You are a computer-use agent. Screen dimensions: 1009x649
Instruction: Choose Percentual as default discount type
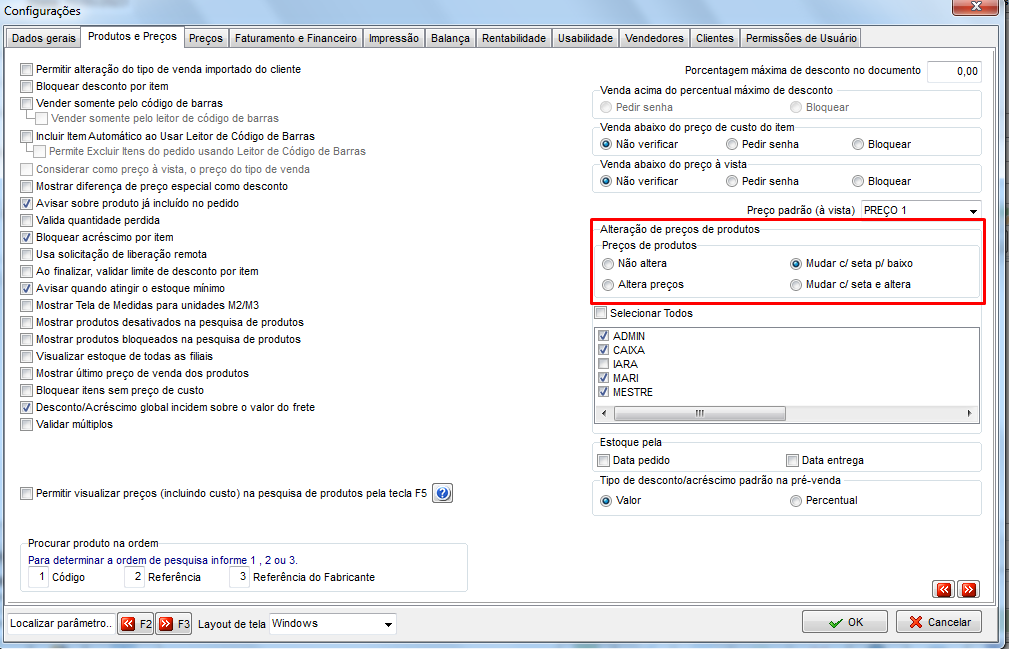(x=796, y=501)
